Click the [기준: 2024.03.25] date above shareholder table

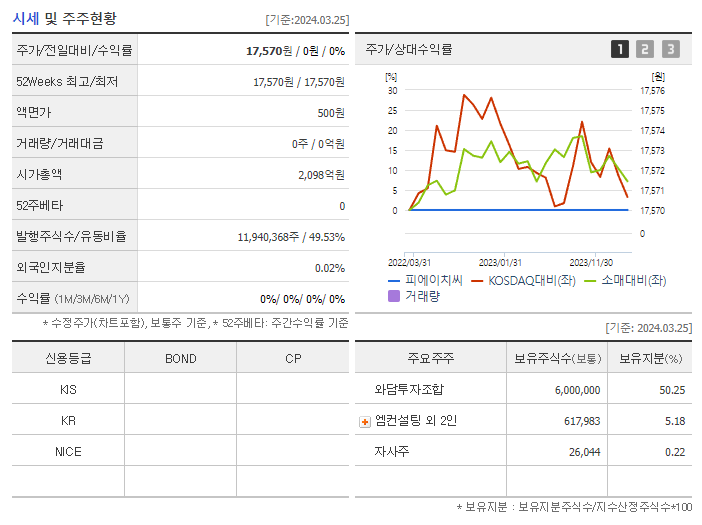coord(649,328)
